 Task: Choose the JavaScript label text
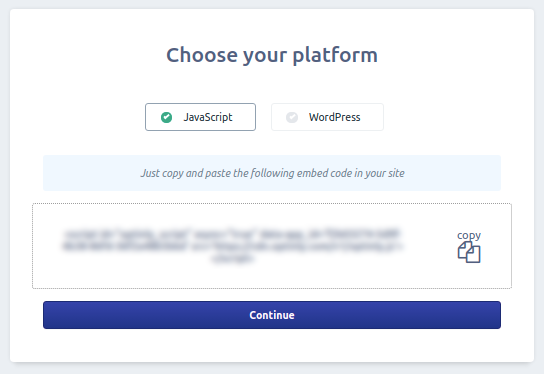click(208, 117)
